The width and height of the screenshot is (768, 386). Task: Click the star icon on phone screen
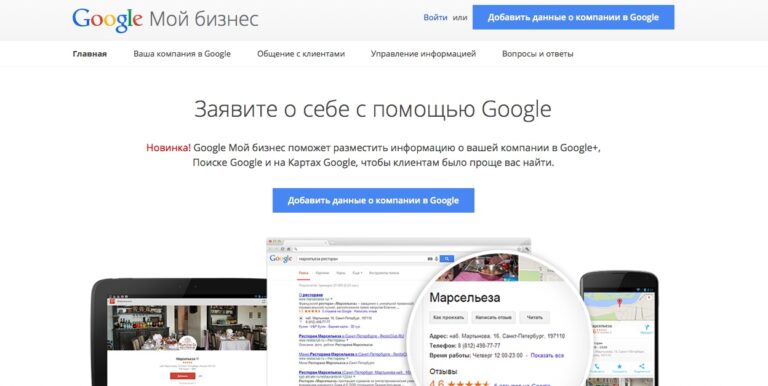pyautogui.click(x=619, y=367)
